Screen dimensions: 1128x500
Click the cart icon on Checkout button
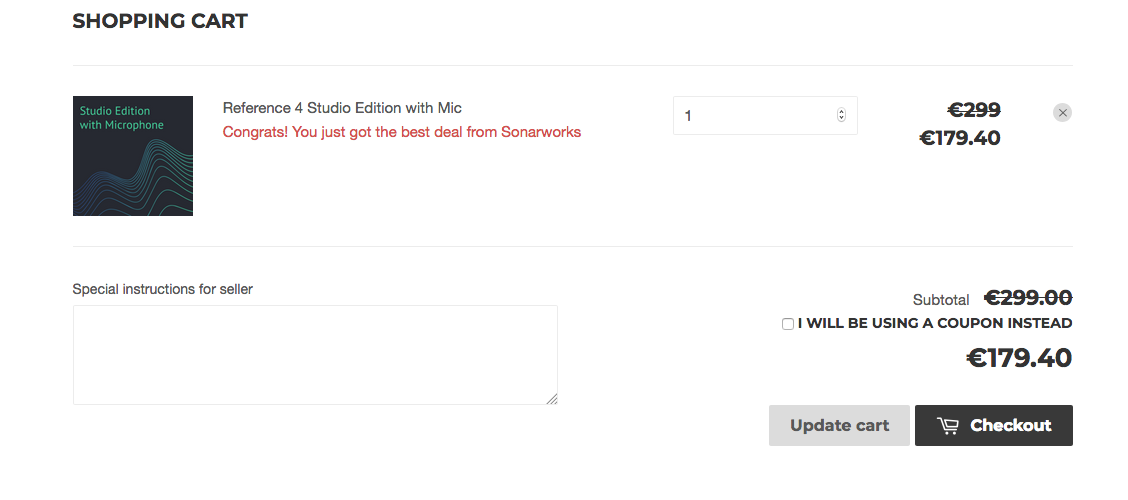click(947, 426)
